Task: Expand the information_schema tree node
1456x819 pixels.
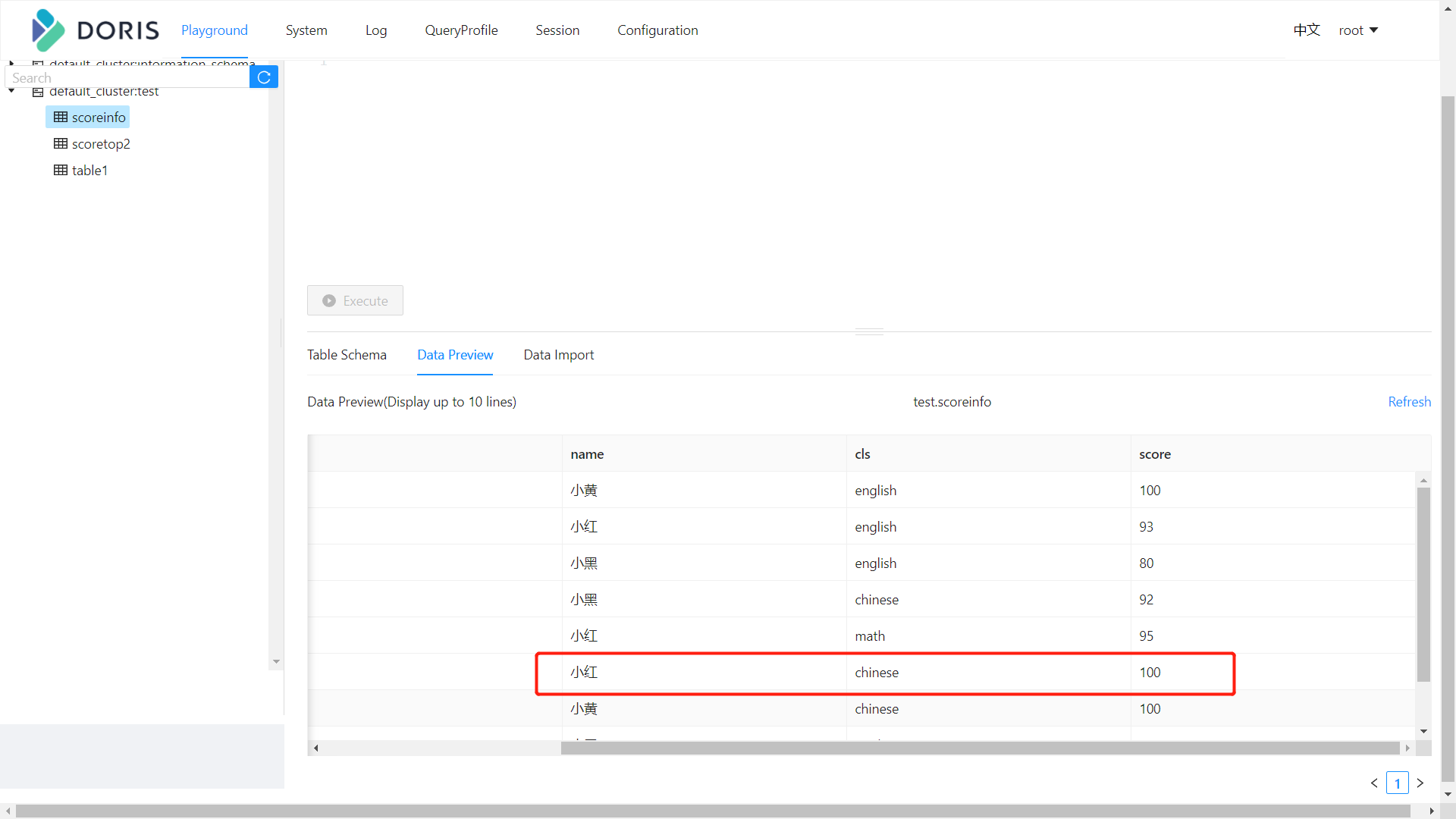Action: click(x=11, y=64)
